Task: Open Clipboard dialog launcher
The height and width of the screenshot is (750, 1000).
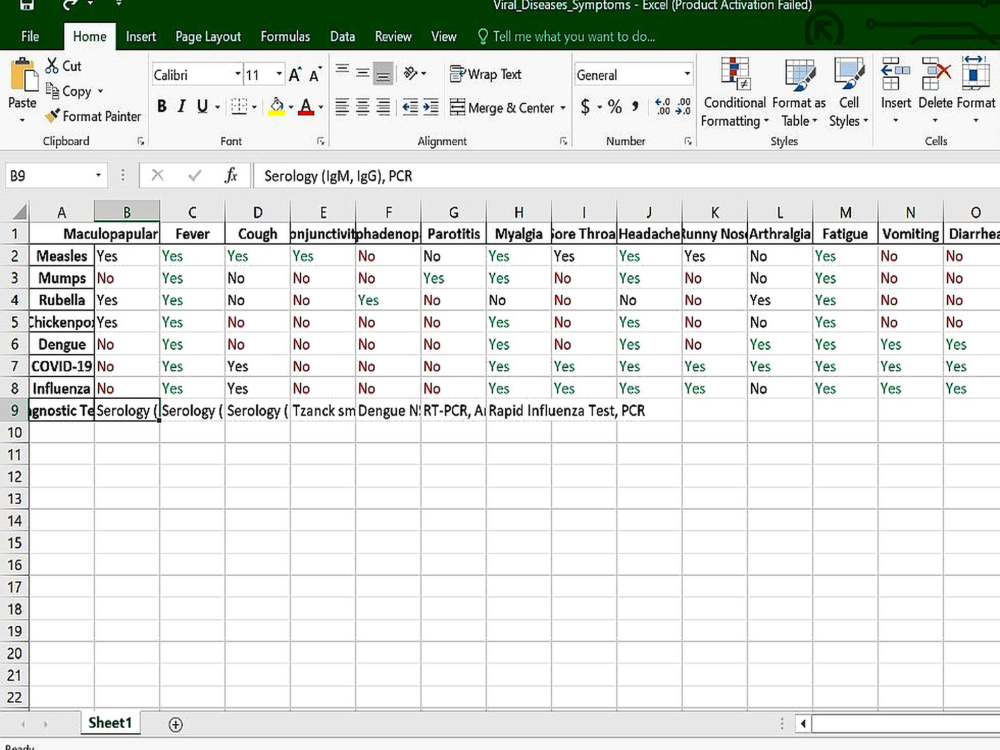Action: [141, 142]
